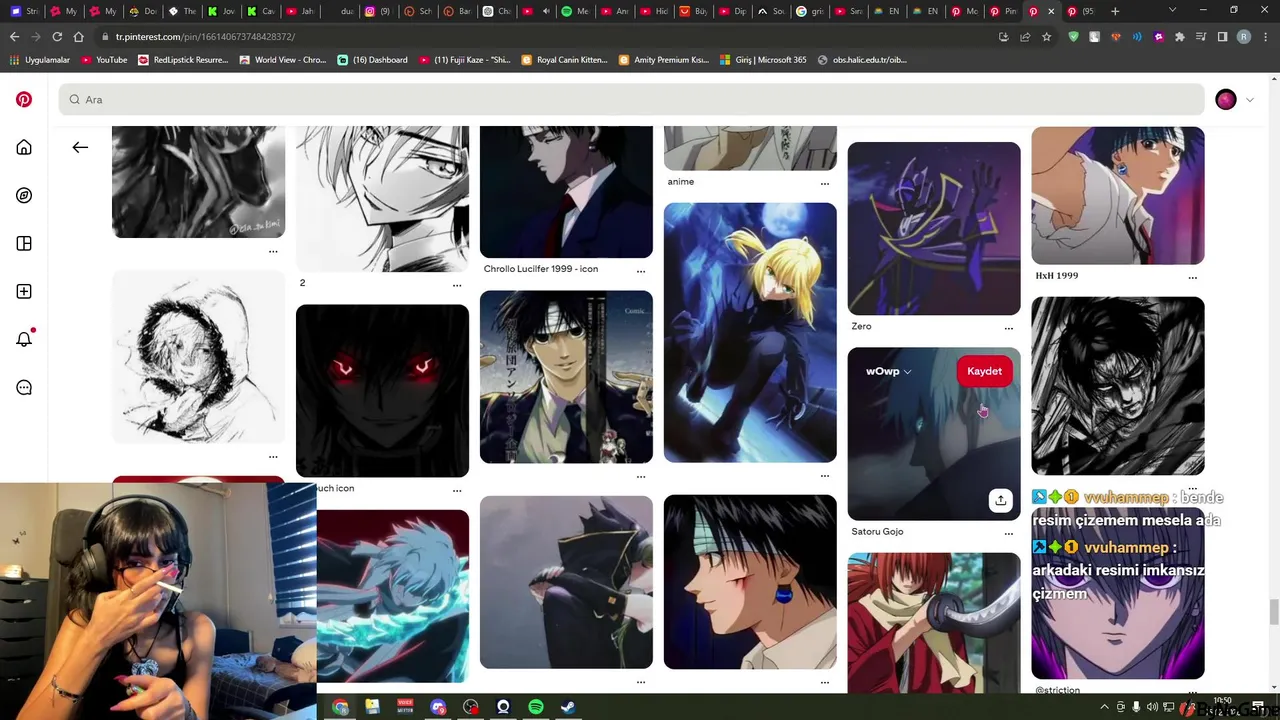Expand the account chevron next to avatar

[x=1249, y=100]
